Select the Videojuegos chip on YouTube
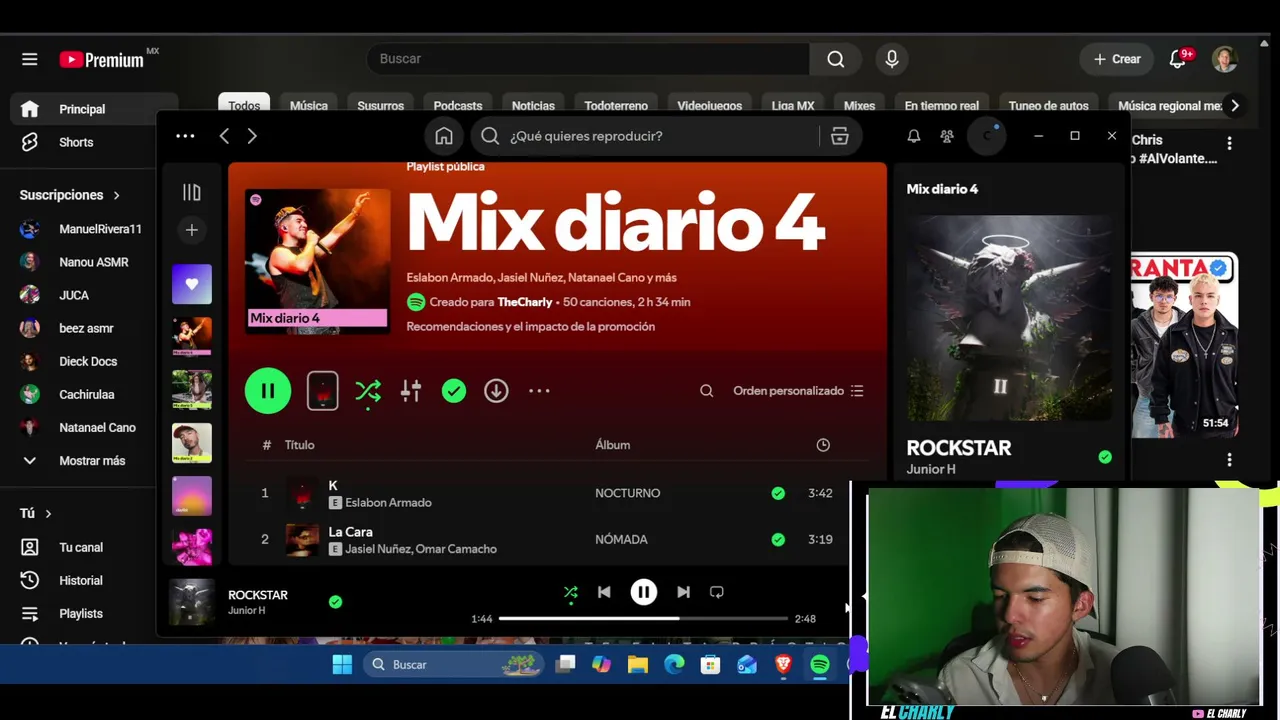Screen dimensions: 1280x720 (x=710, y=105)
